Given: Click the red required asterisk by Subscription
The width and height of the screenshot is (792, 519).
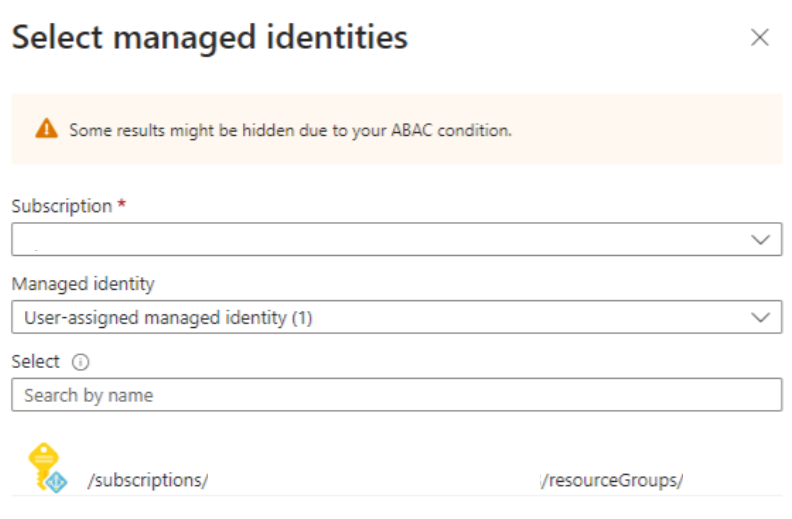Looking at the screenshot, I should click(x=122, y=206).
